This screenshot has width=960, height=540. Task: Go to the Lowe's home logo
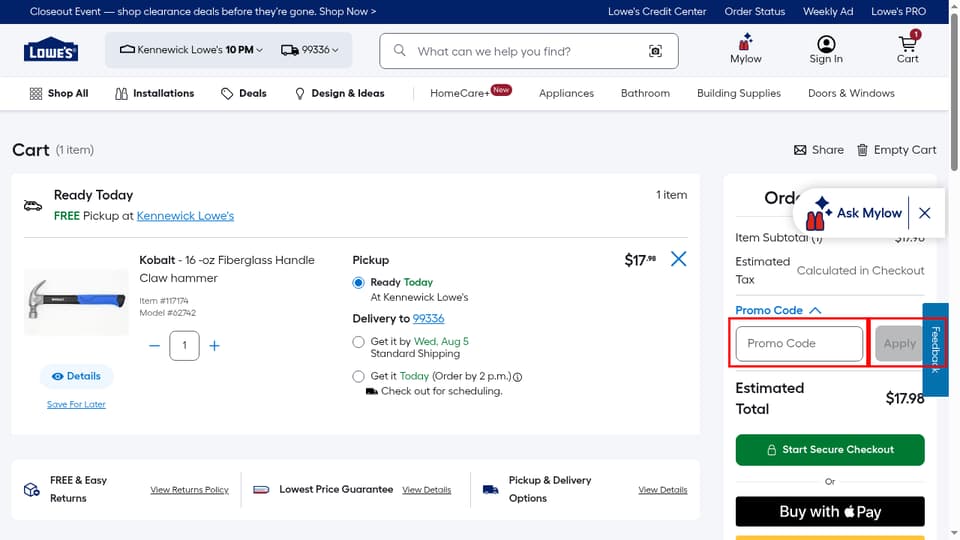[51, 50]
